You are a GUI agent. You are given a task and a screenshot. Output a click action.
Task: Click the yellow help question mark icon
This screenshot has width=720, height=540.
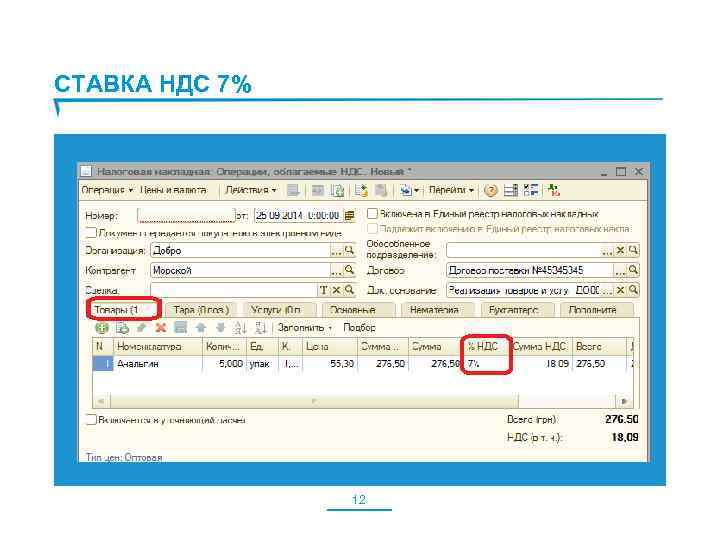(x=491, y=191)
